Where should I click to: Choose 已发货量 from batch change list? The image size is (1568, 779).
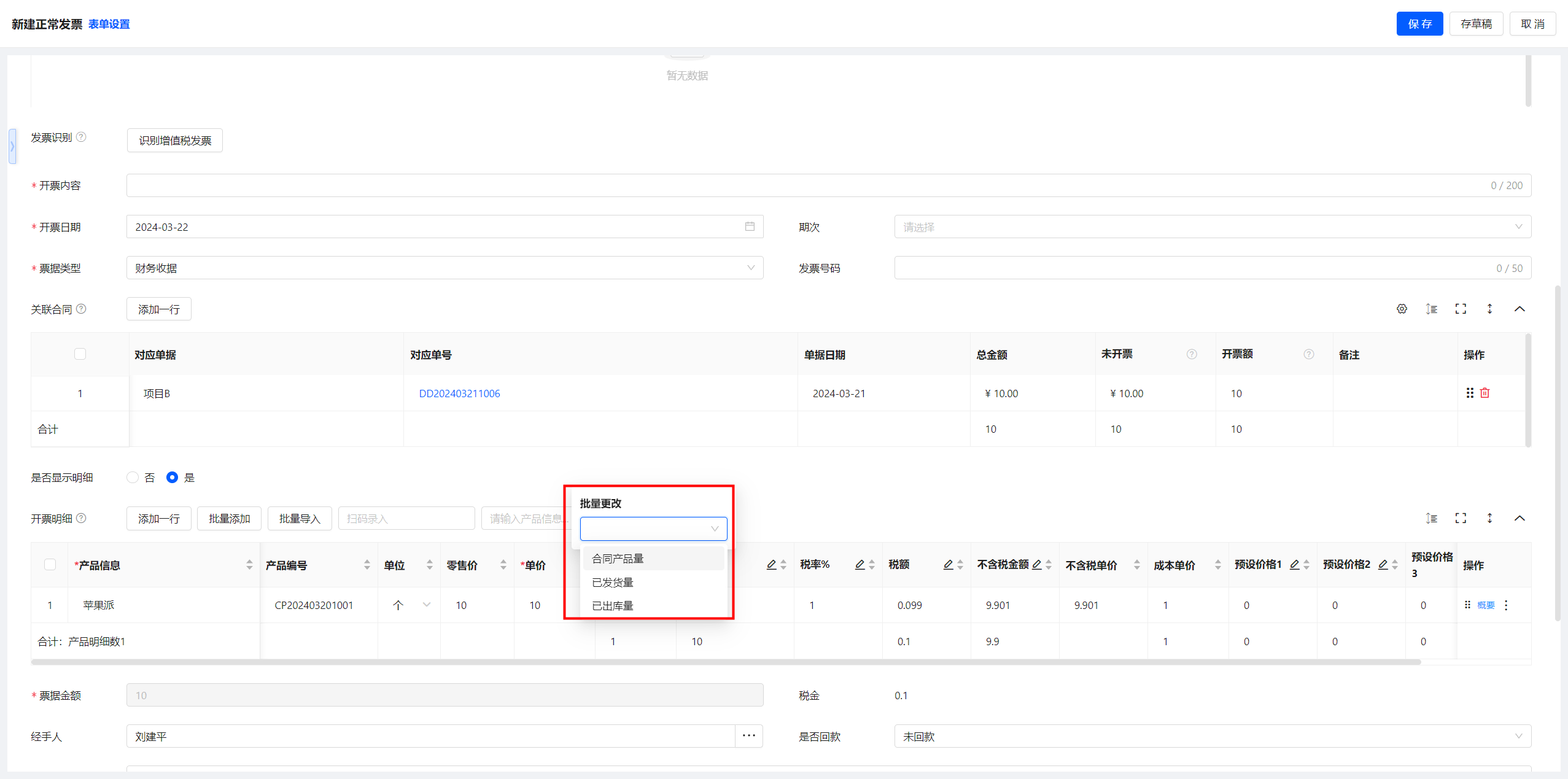tap(613, 582)
